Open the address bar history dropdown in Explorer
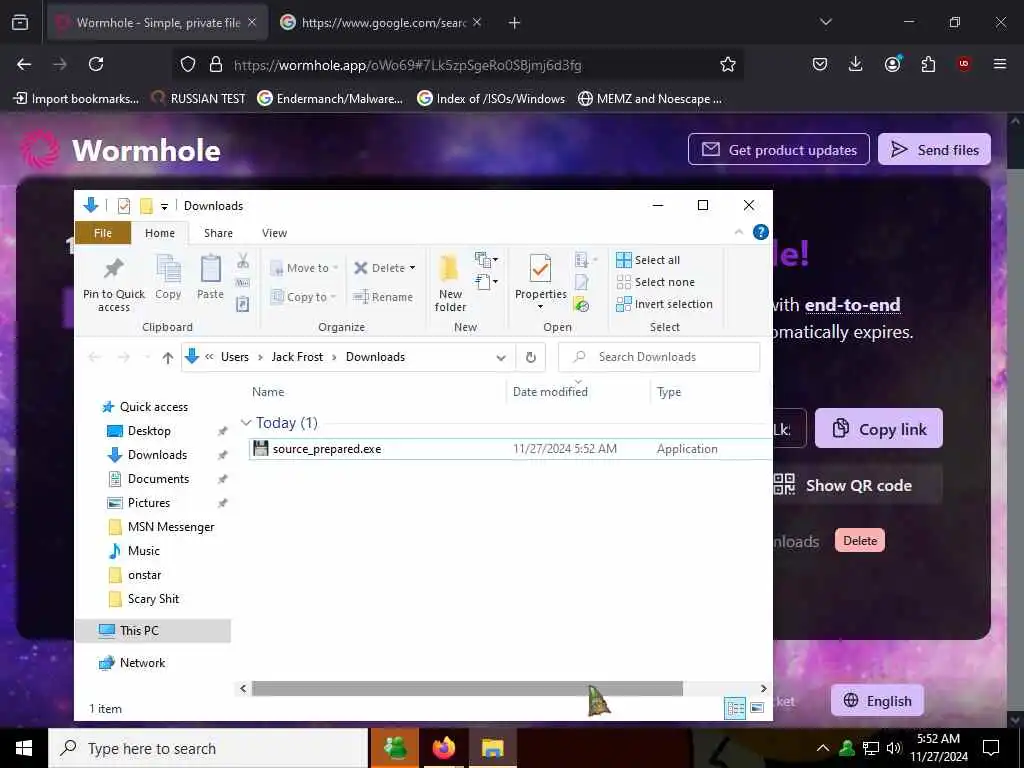The width and height of the screenshot is (1024, 768). pyautogui.click(x=501, y=357)
